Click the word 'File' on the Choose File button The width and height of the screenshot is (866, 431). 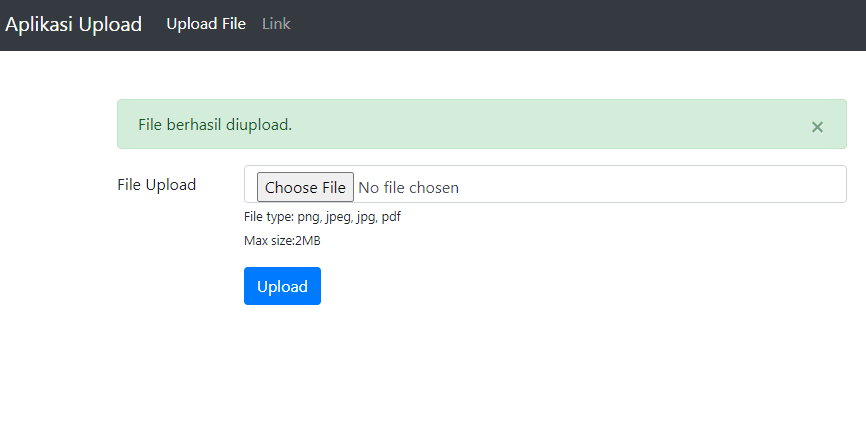(x=334, y=188)
